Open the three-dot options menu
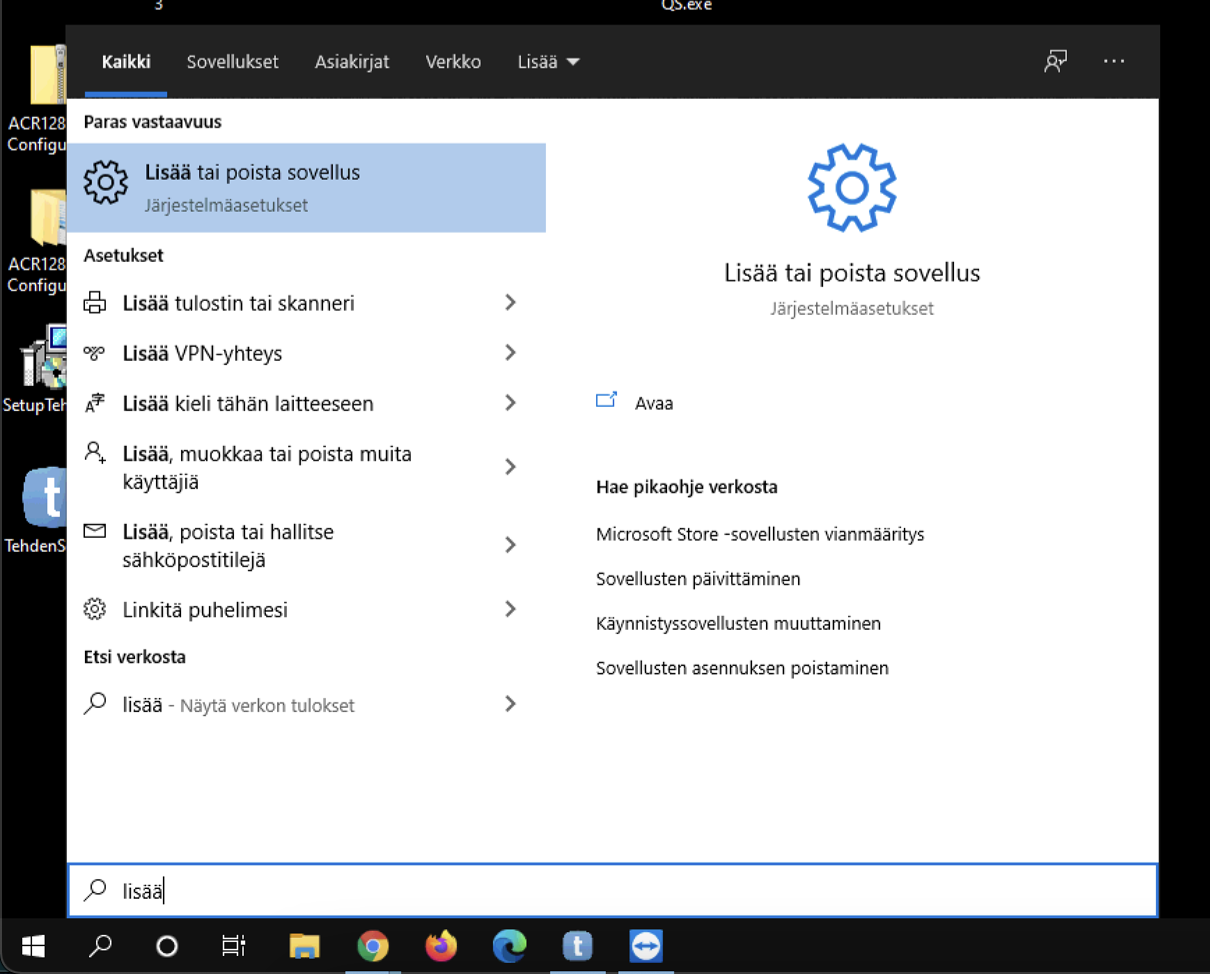Image resolution: width=1210 pixels, height=974 pixels. 1114,62
